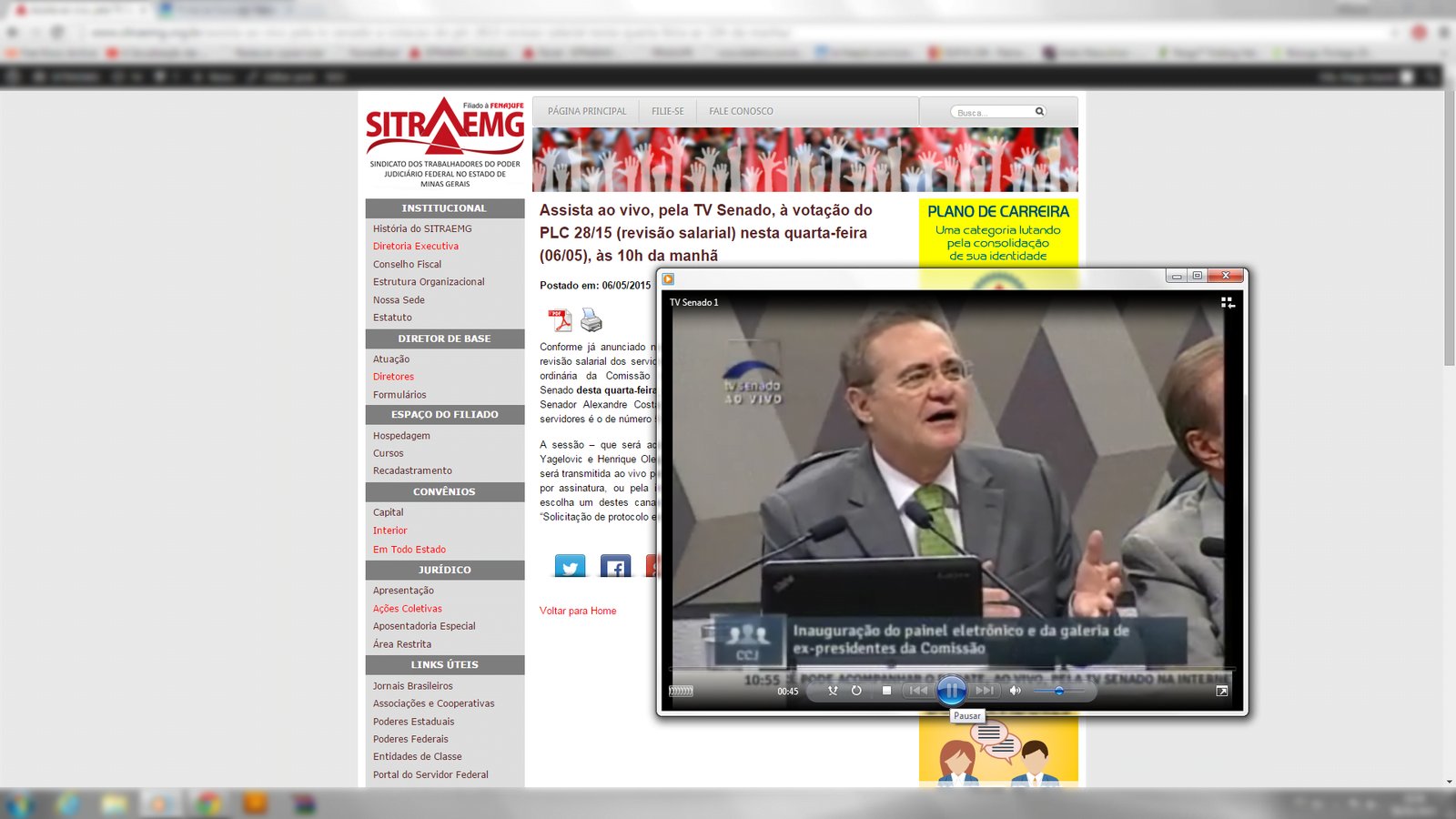
Task: Open the Cursos link
Action: [x=388, y=453]
